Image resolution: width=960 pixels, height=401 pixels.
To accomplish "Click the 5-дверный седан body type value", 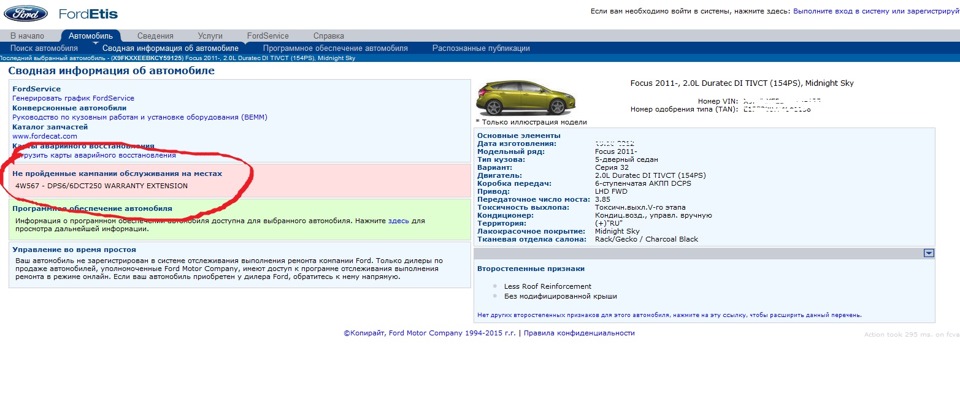I will click(626, 159).
